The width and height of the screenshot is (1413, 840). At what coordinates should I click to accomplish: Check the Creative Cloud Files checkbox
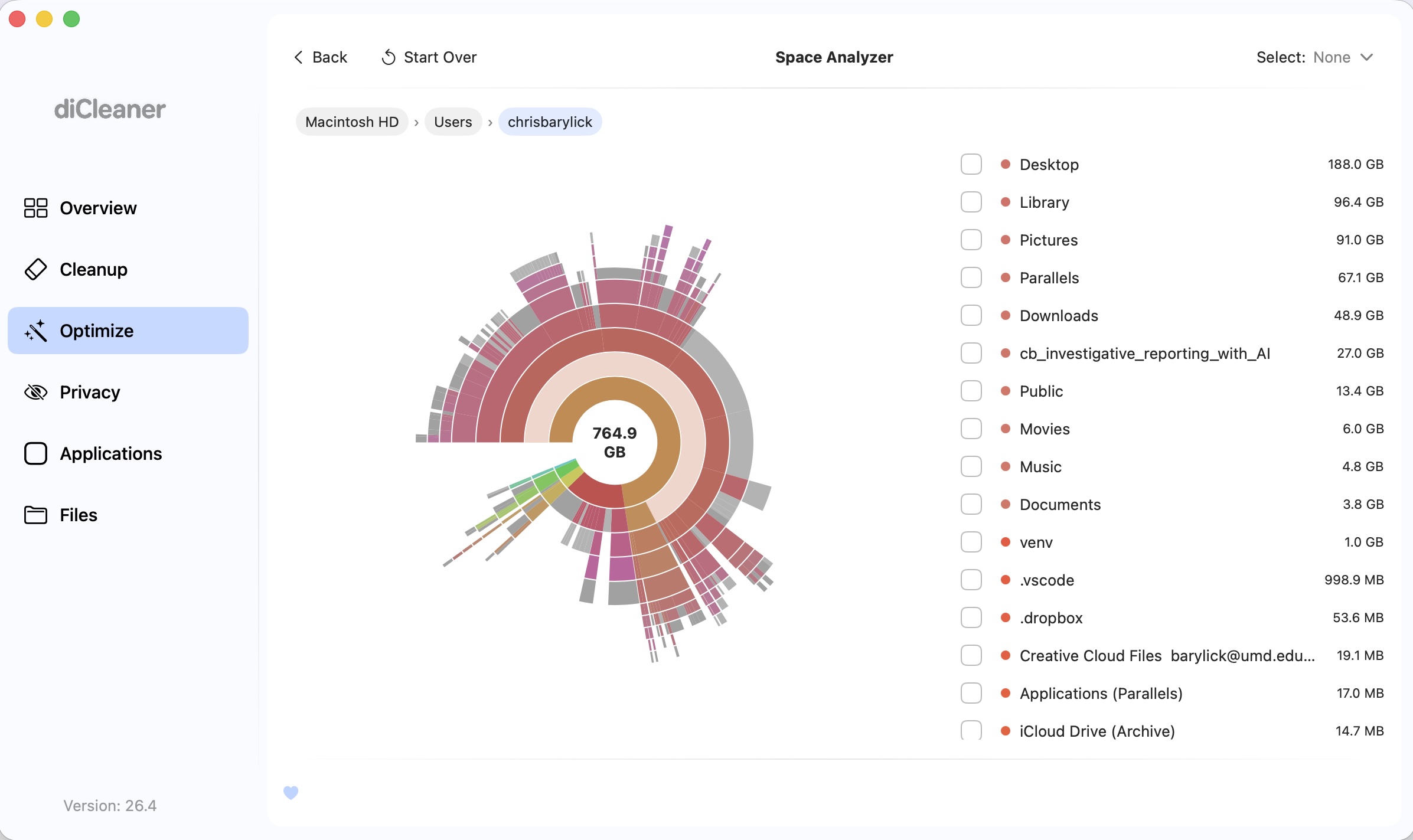[971, 655]
